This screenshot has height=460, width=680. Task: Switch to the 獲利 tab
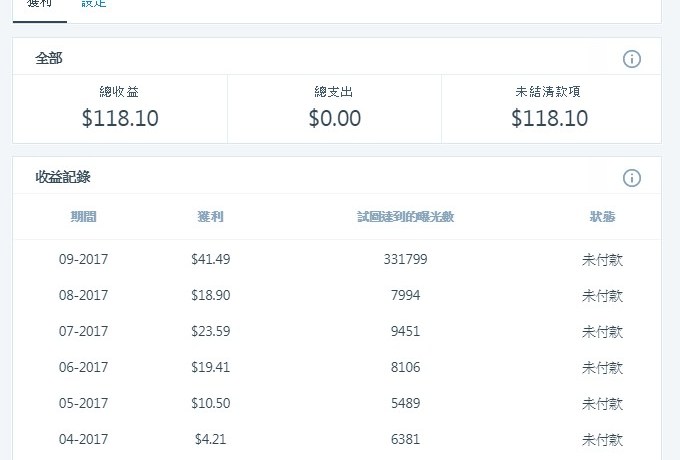point(40,4)
